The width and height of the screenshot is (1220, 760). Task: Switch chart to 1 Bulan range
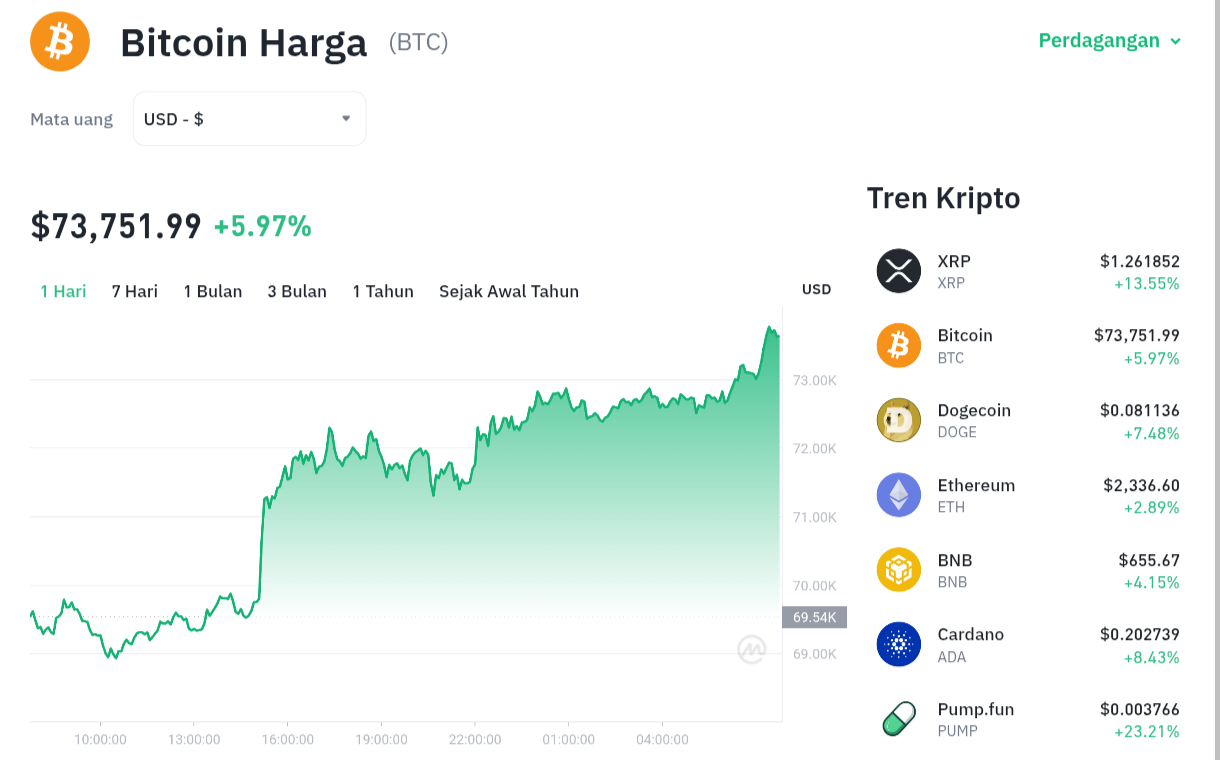pos(213,291)
